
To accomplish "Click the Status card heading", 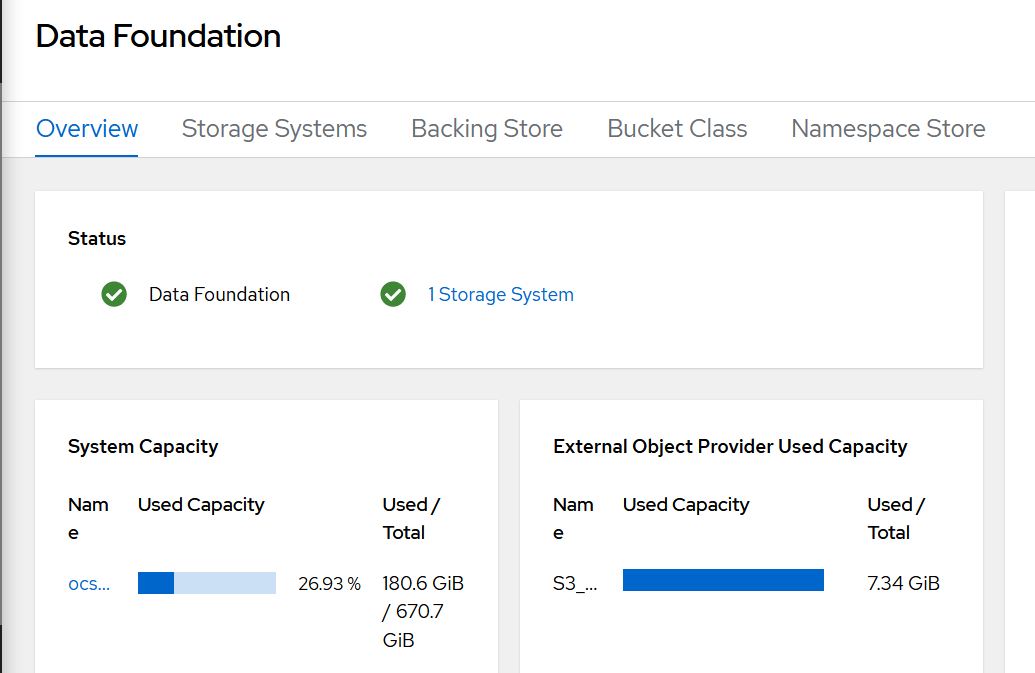I will coord(97,239).
